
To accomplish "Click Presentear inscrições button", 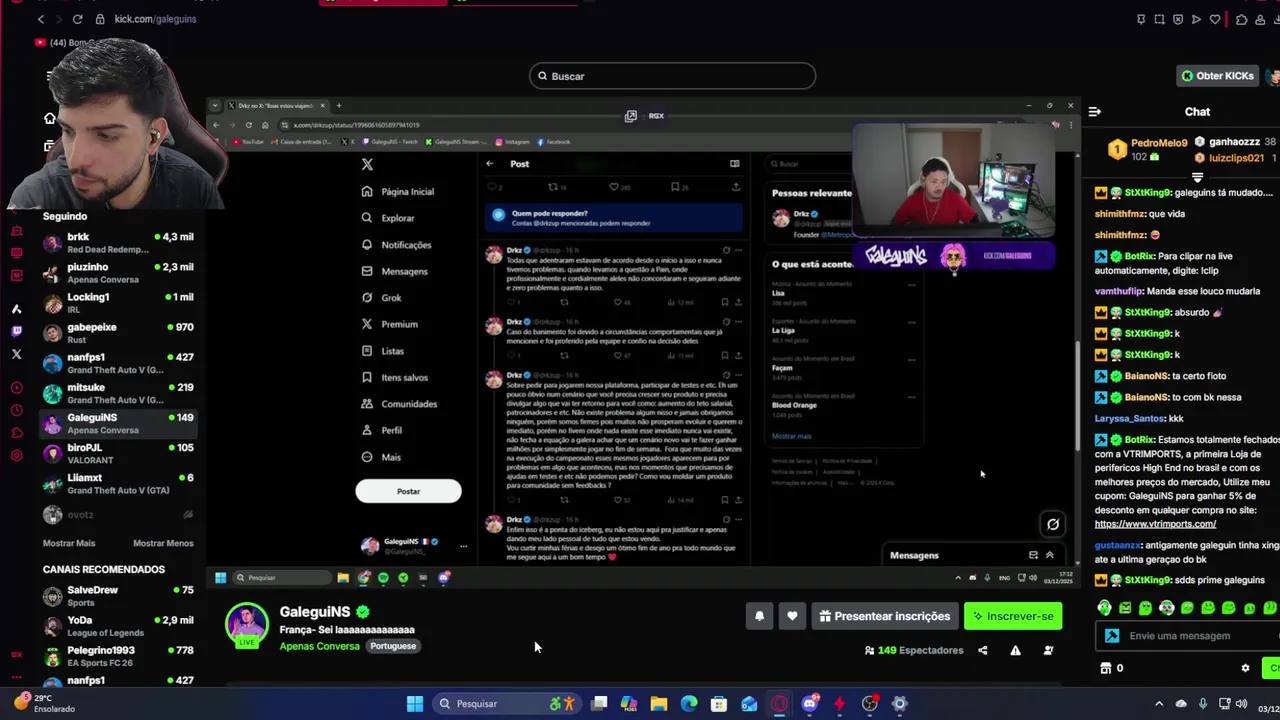I will tap(884, 616).
